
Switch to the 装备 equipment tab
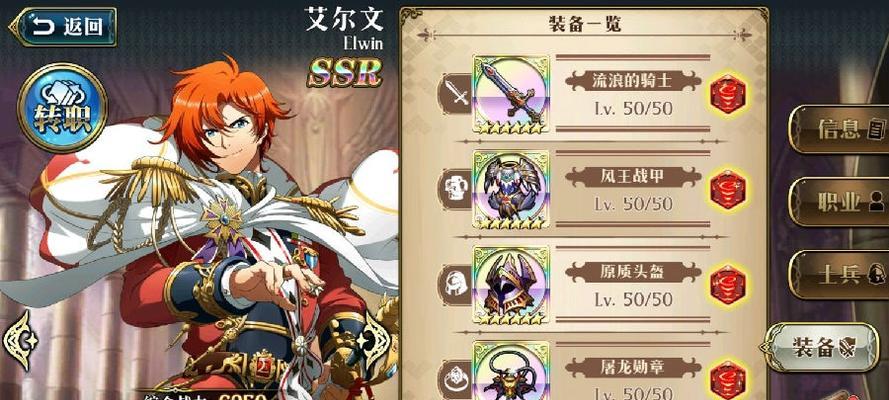819,348
